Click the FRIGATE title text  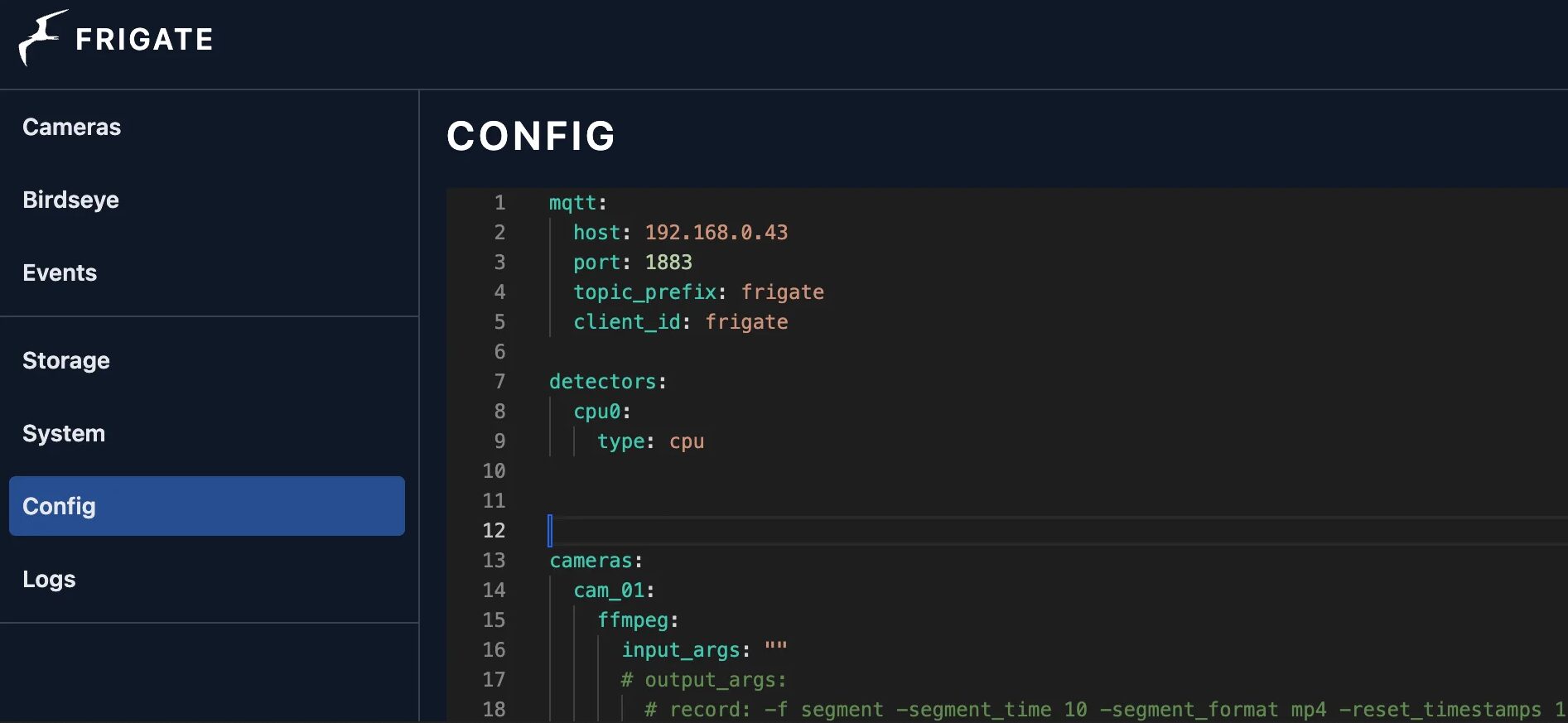(x=144, y=40)
